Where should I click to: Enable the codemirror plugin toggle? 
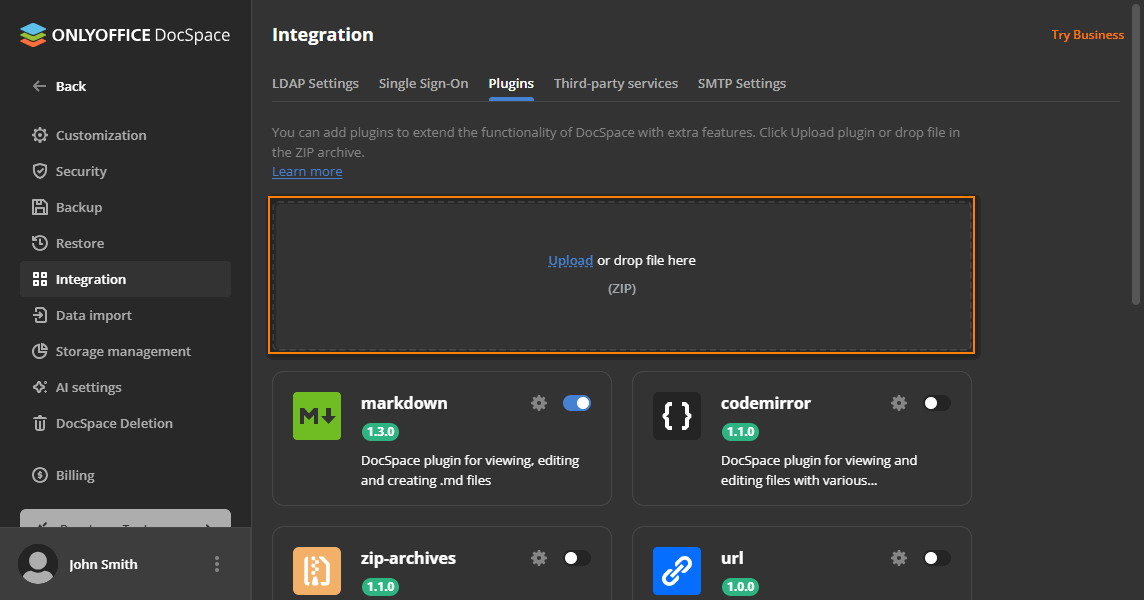point(936,403)
